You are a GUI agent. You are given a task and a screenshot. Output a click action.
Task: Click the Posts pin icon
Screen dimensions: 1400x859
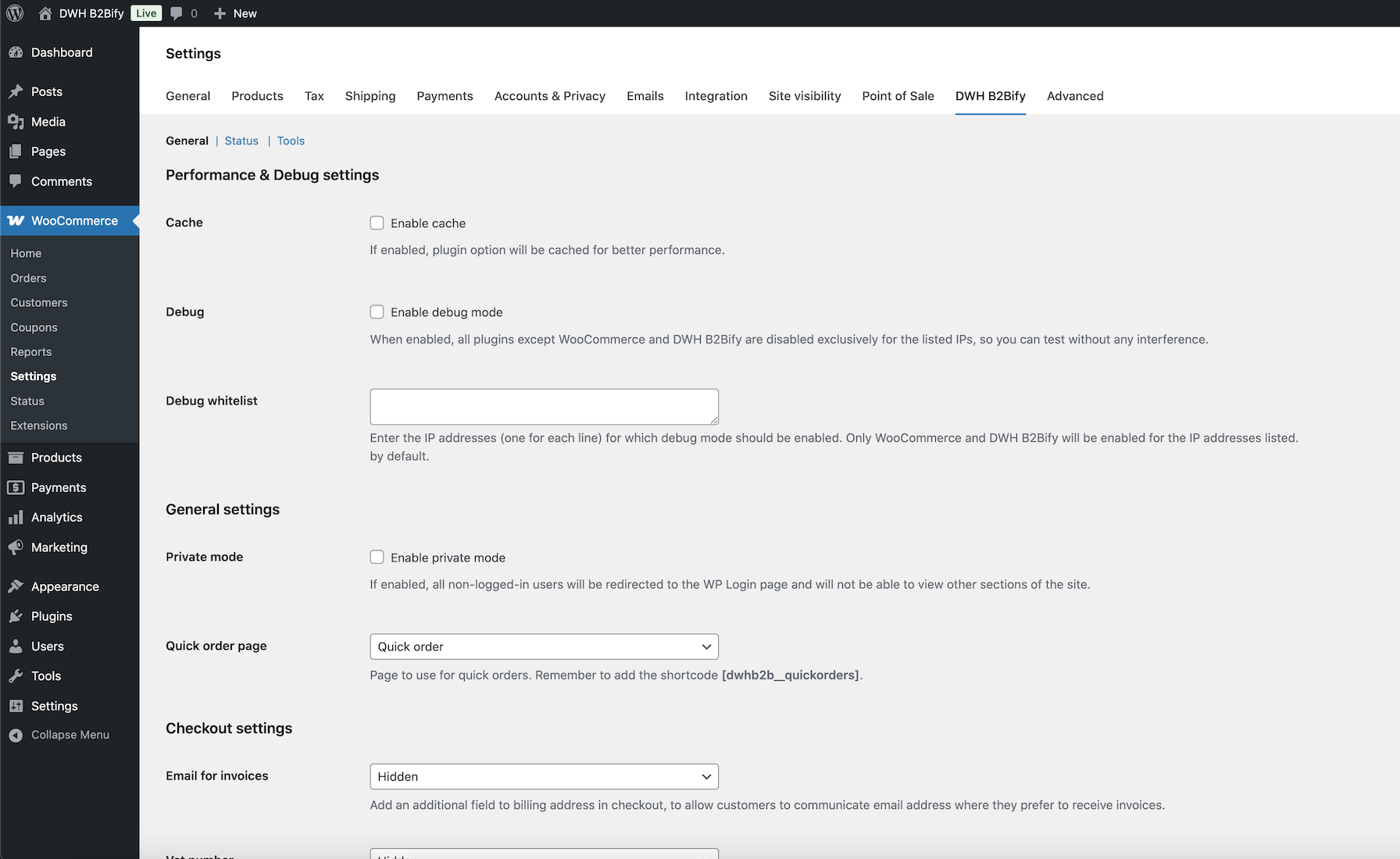(16, 91)
